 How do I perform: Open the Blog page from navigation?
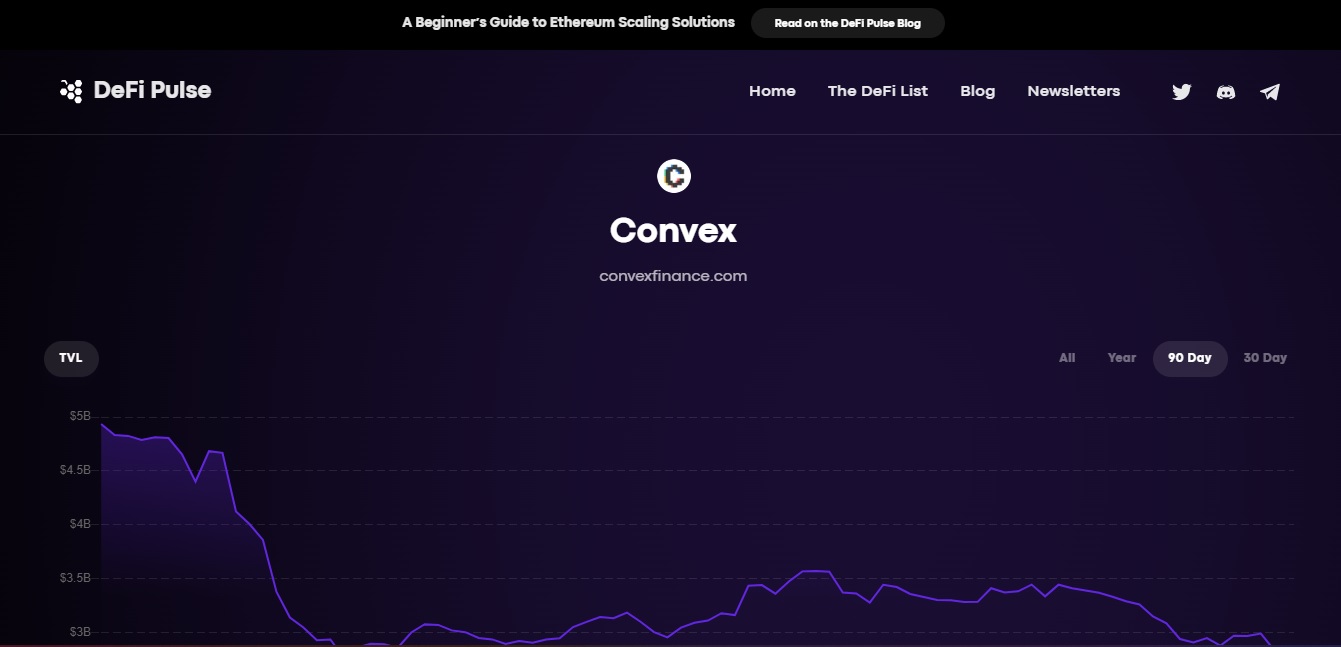coord(977,91)
